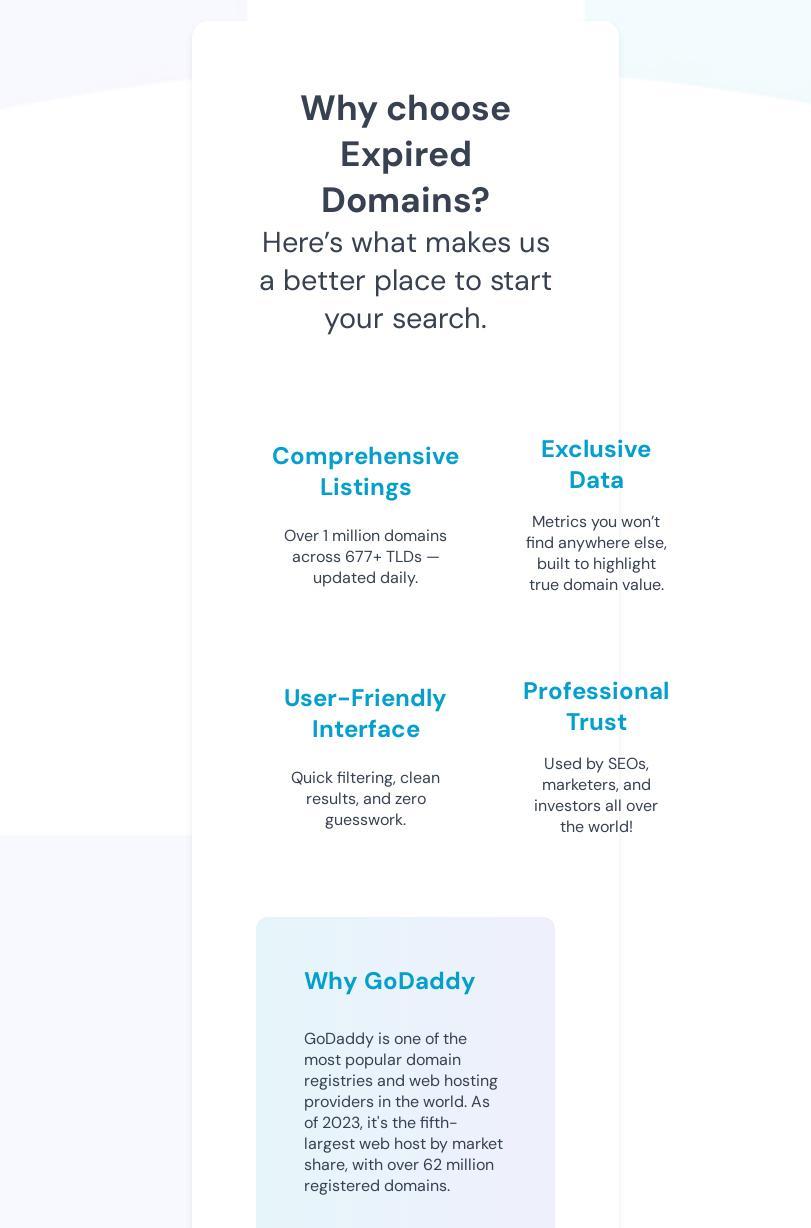
Task: Click 'the world!' under Professional Trust
Action: tap(596, 827)
